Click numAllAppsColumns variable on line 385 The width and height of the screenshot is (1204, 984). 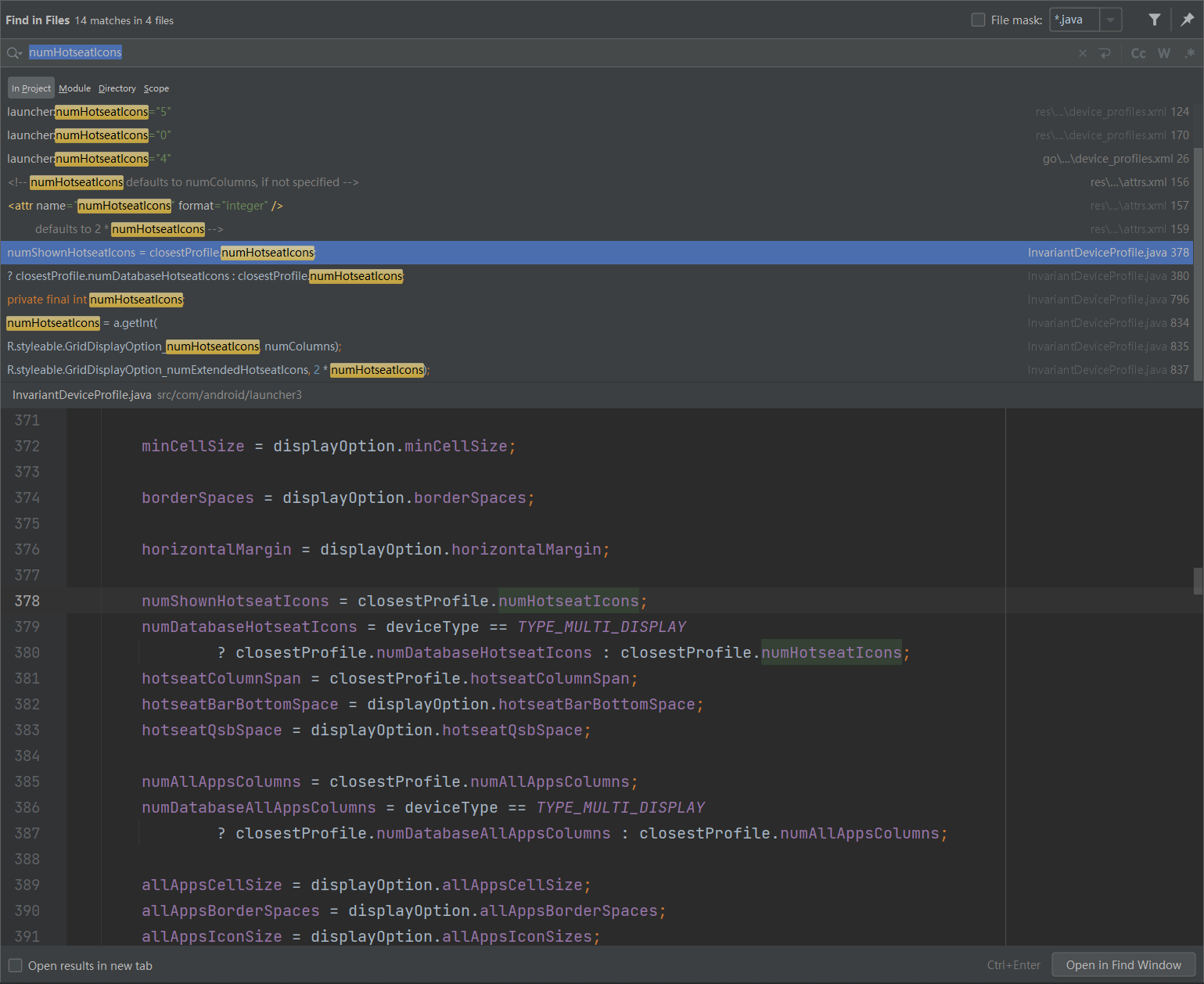tap(221, 781)
